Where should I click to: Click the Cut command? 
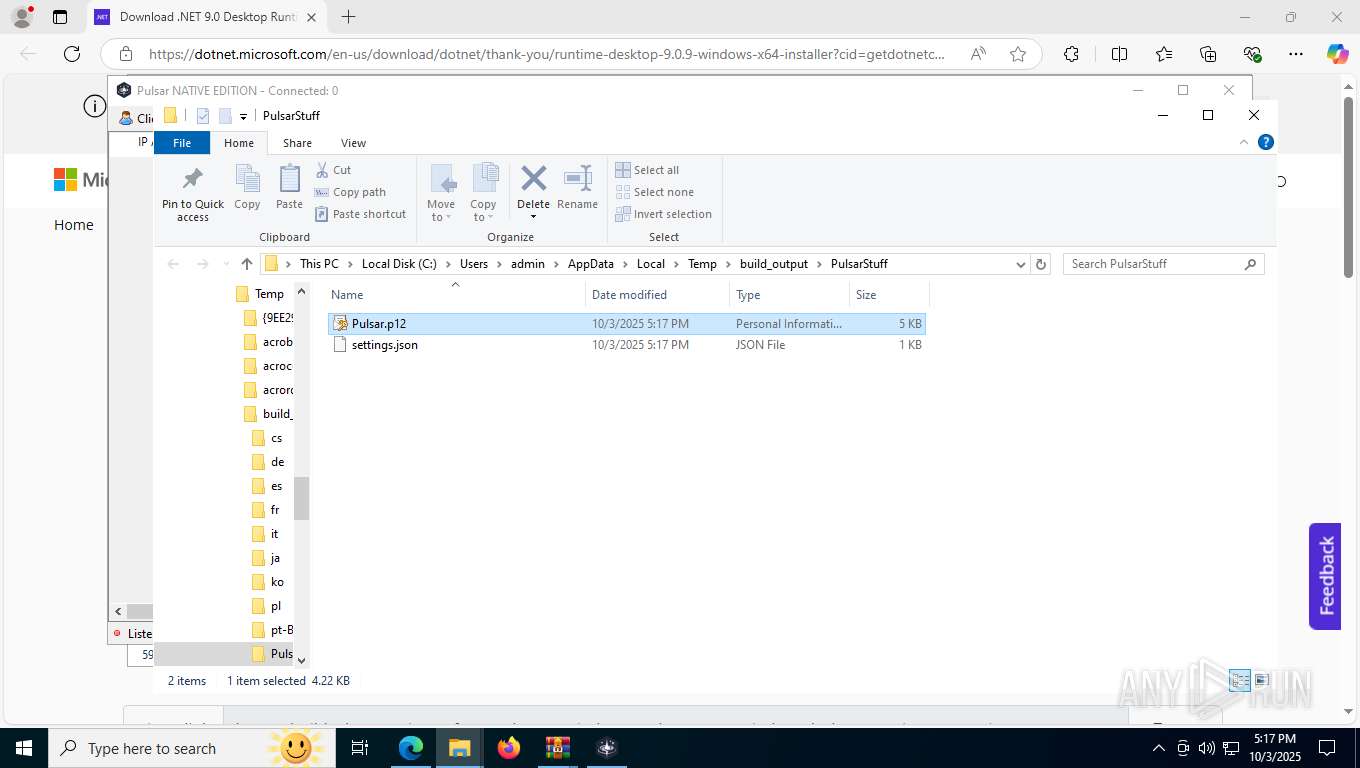pyautogui.click(x=333, y=170)
